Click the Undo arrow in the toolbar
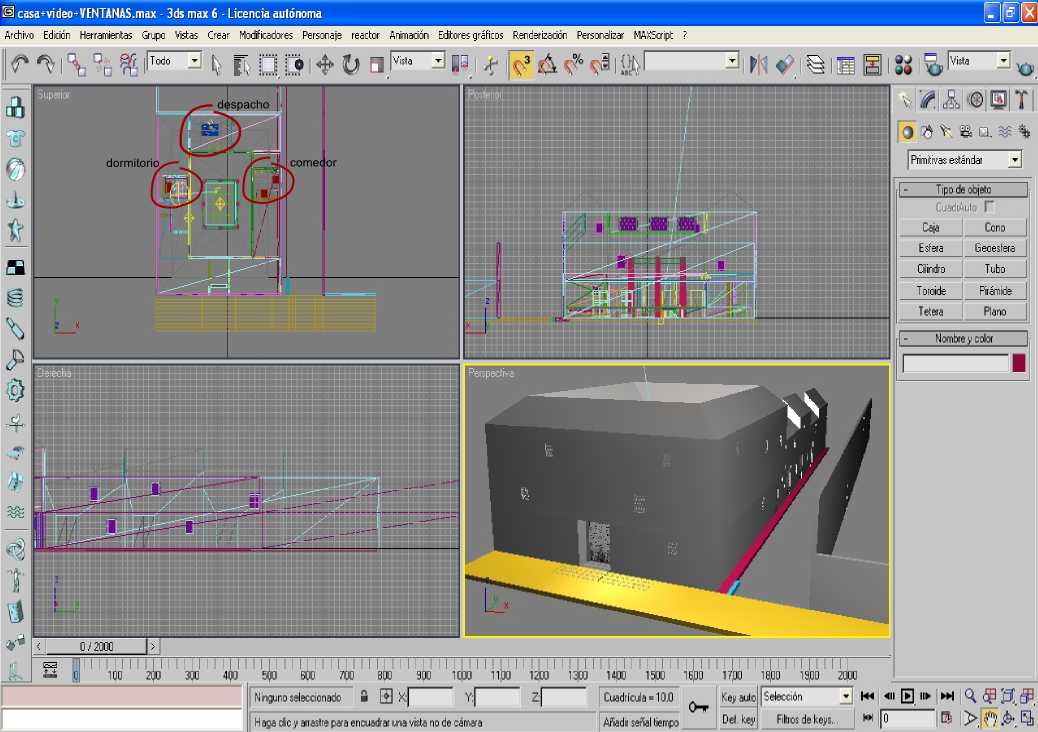The image size is (1038, 732). 20,65
